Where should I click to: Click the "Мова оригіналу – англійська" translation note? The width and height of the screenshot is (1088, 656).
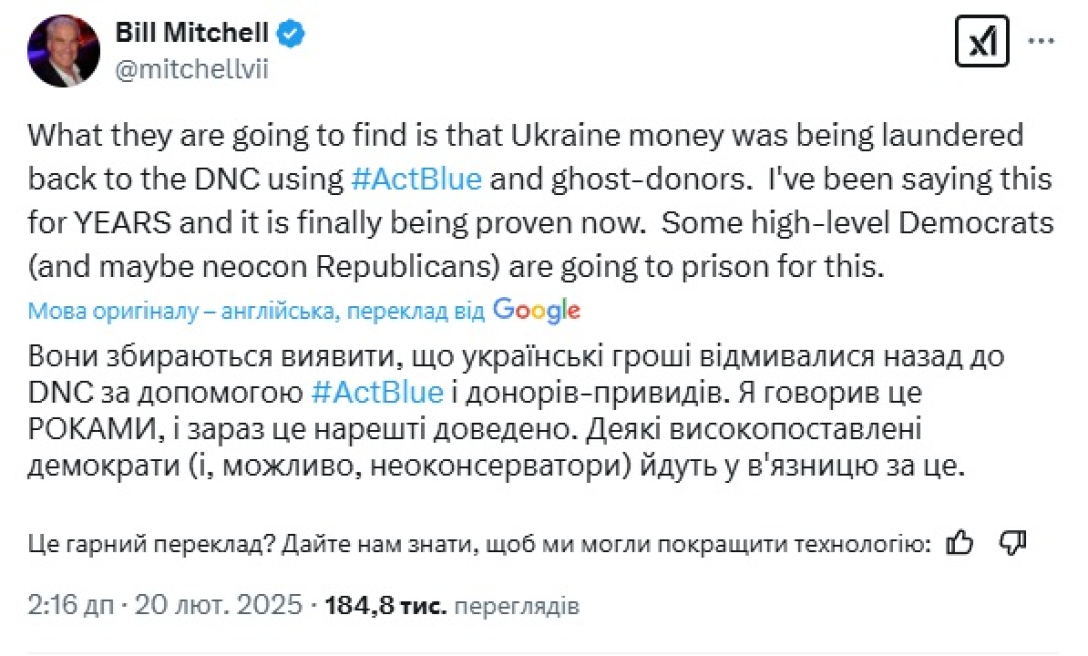180,311
